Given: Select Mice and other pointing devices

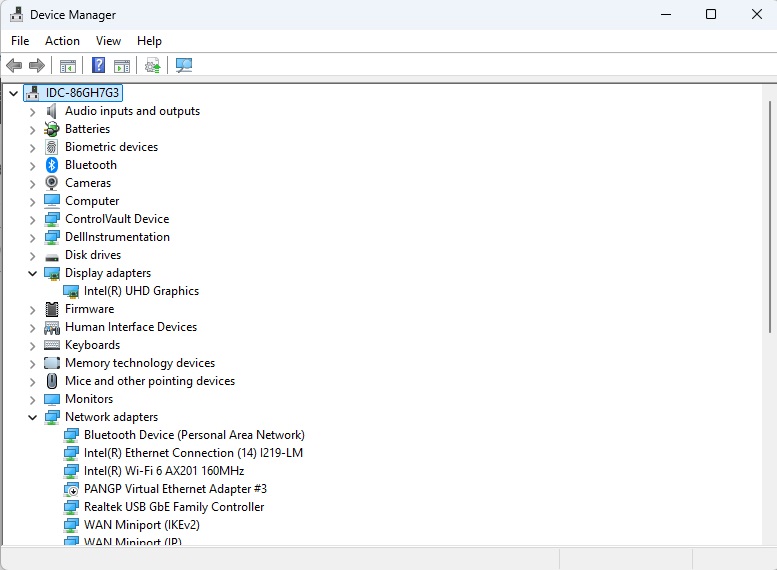Looking at the screenshot, I should 150,381.
